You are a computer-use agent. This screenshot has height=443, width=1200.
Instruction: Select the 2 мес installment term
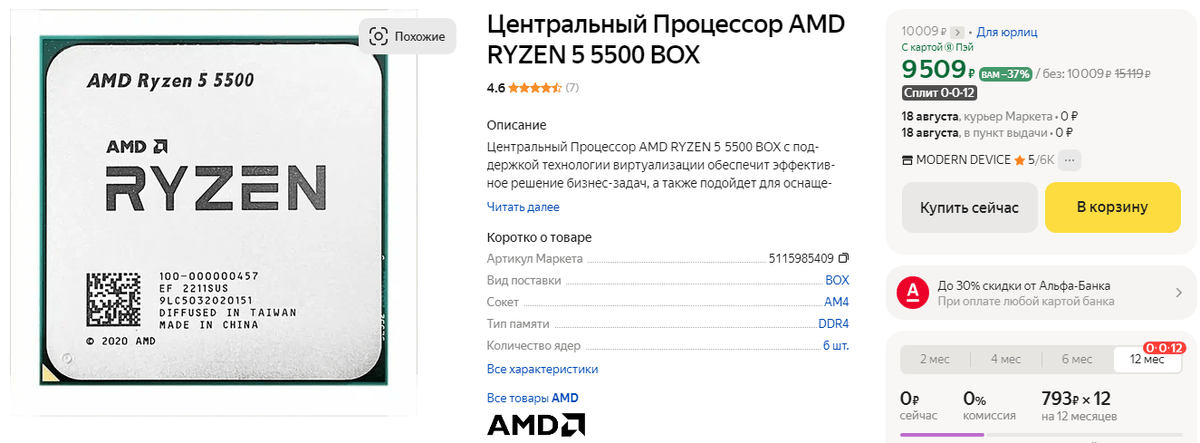coord(935,359)
